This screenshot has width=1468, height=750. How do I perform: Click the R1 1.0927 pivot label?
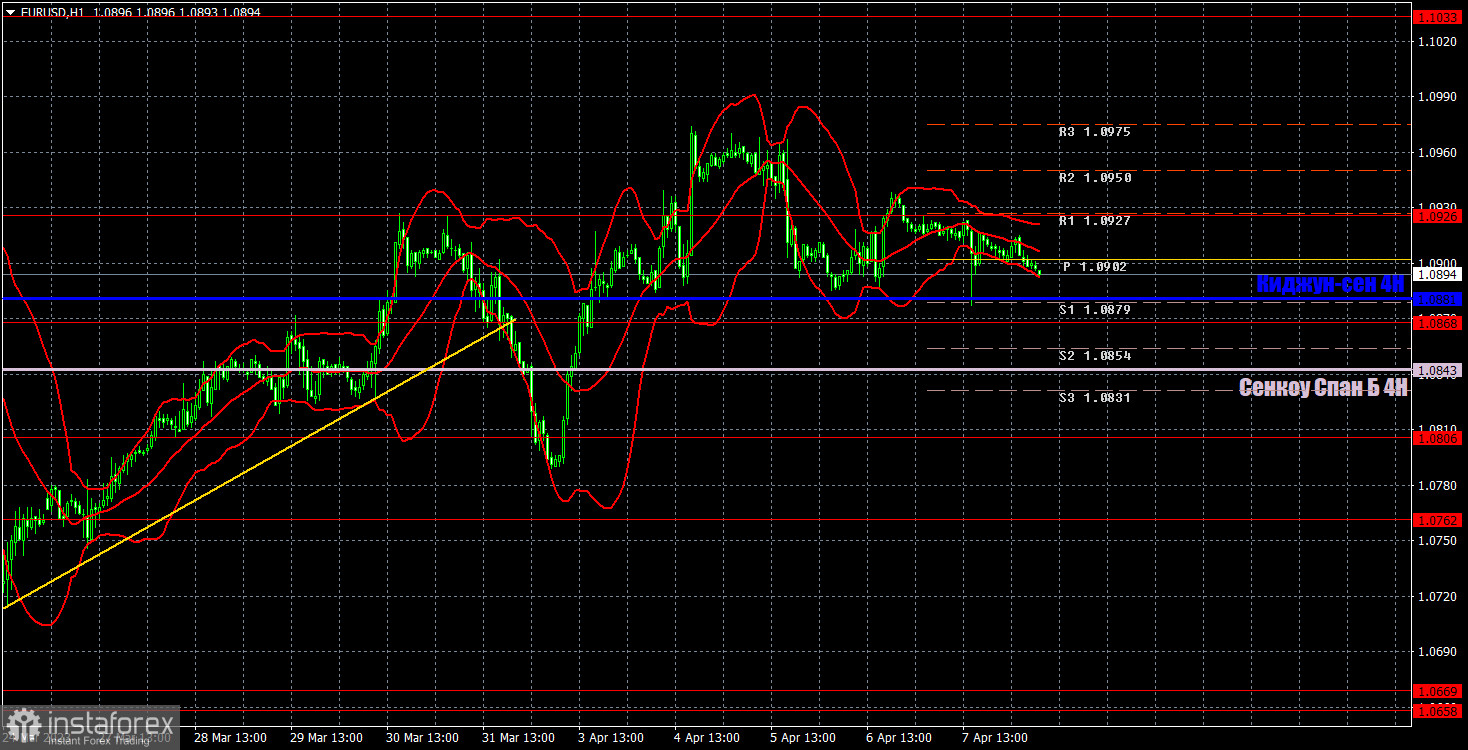1095,221
